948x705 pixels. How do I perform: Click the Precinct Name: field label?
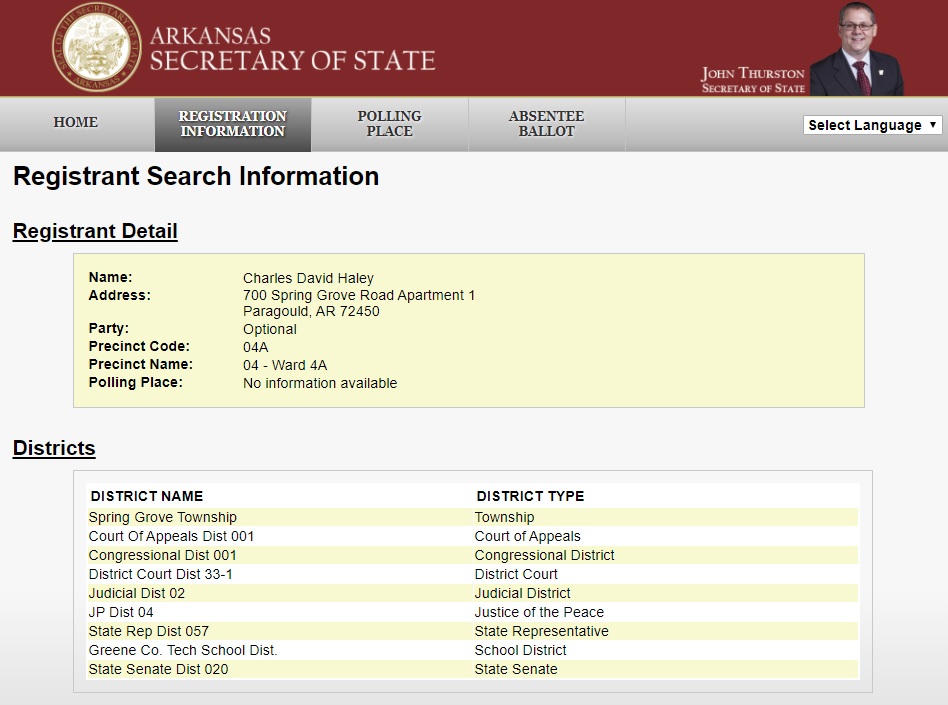(141, 364)
